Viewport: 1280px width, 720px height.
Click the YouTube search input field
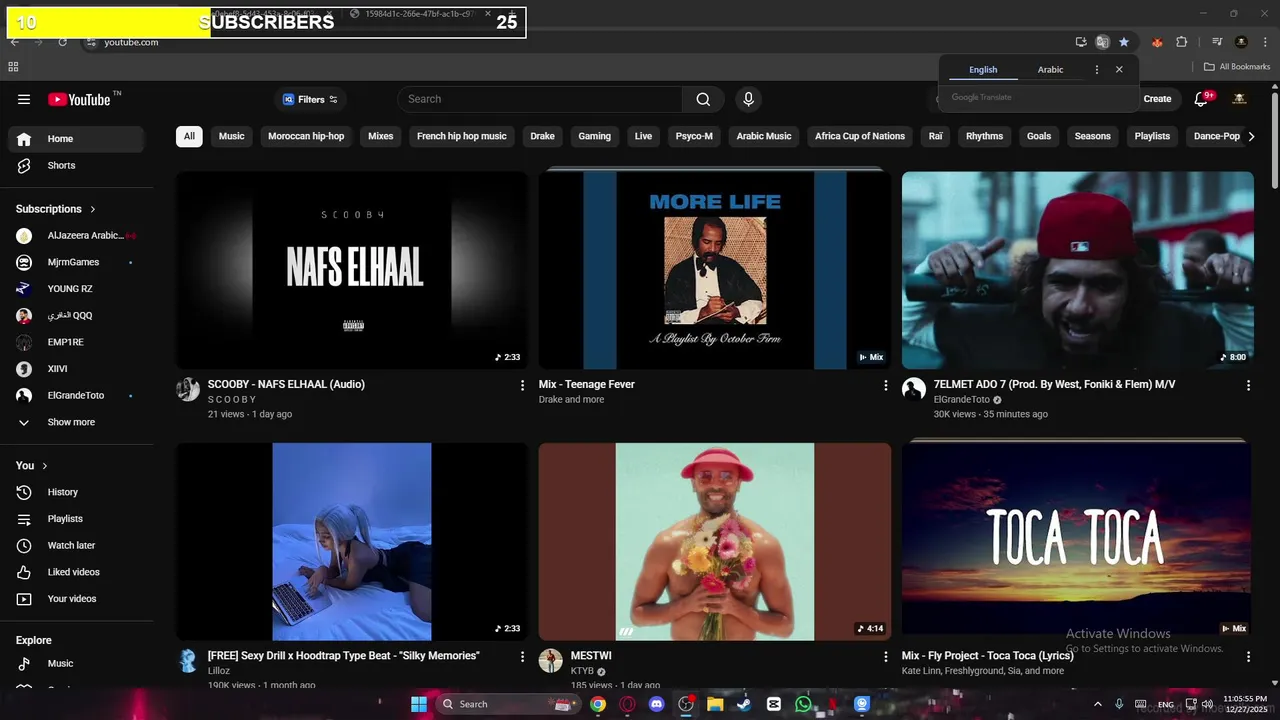coord(540,99)
